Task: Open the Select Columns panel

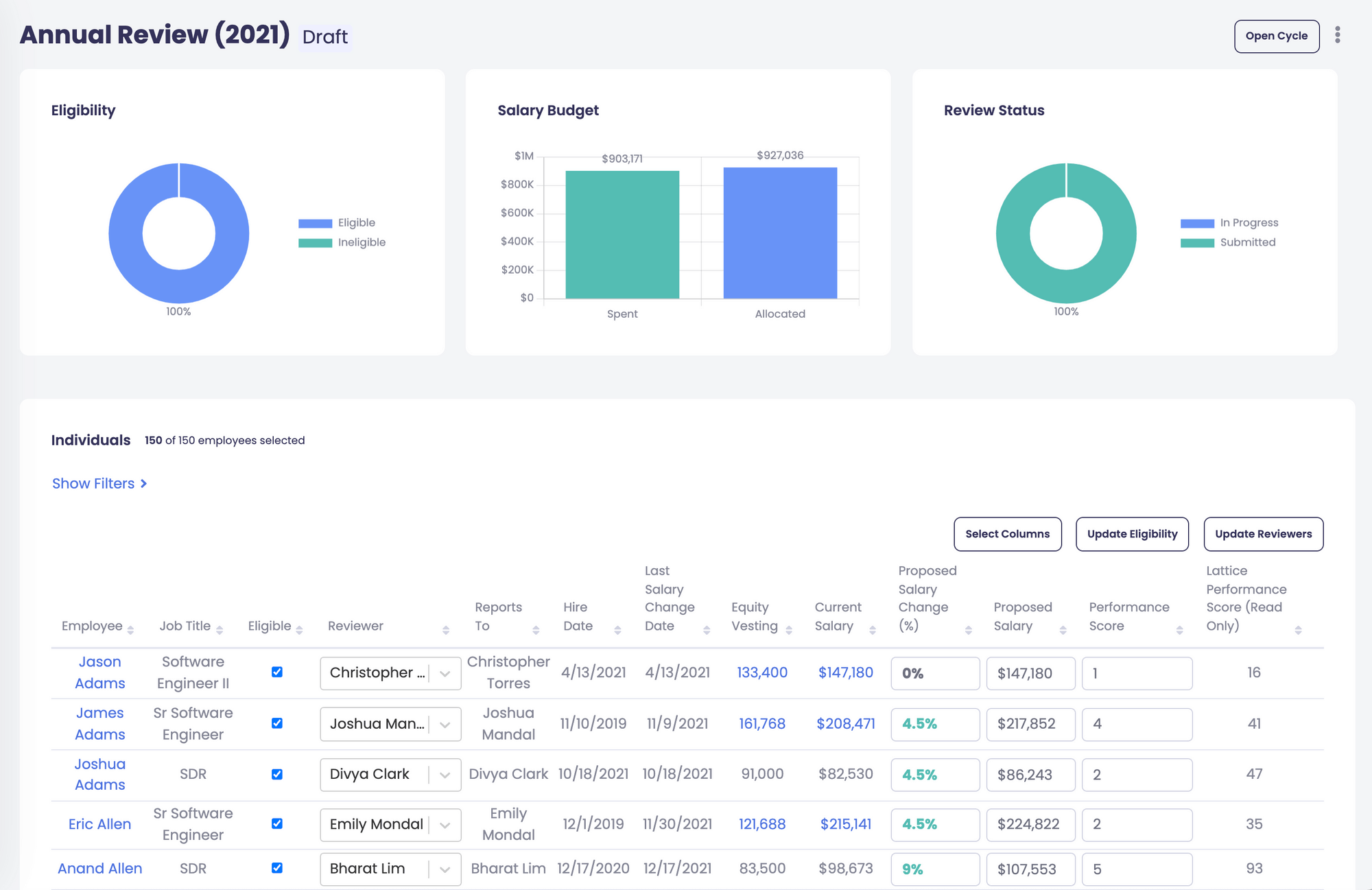Action: [1007, 534]
